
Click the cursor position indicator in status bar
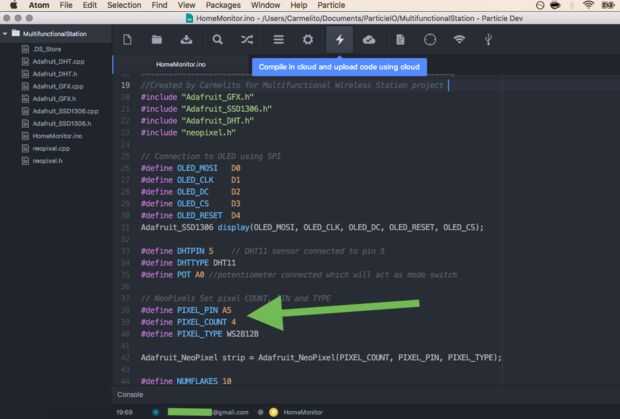[124, 412]
